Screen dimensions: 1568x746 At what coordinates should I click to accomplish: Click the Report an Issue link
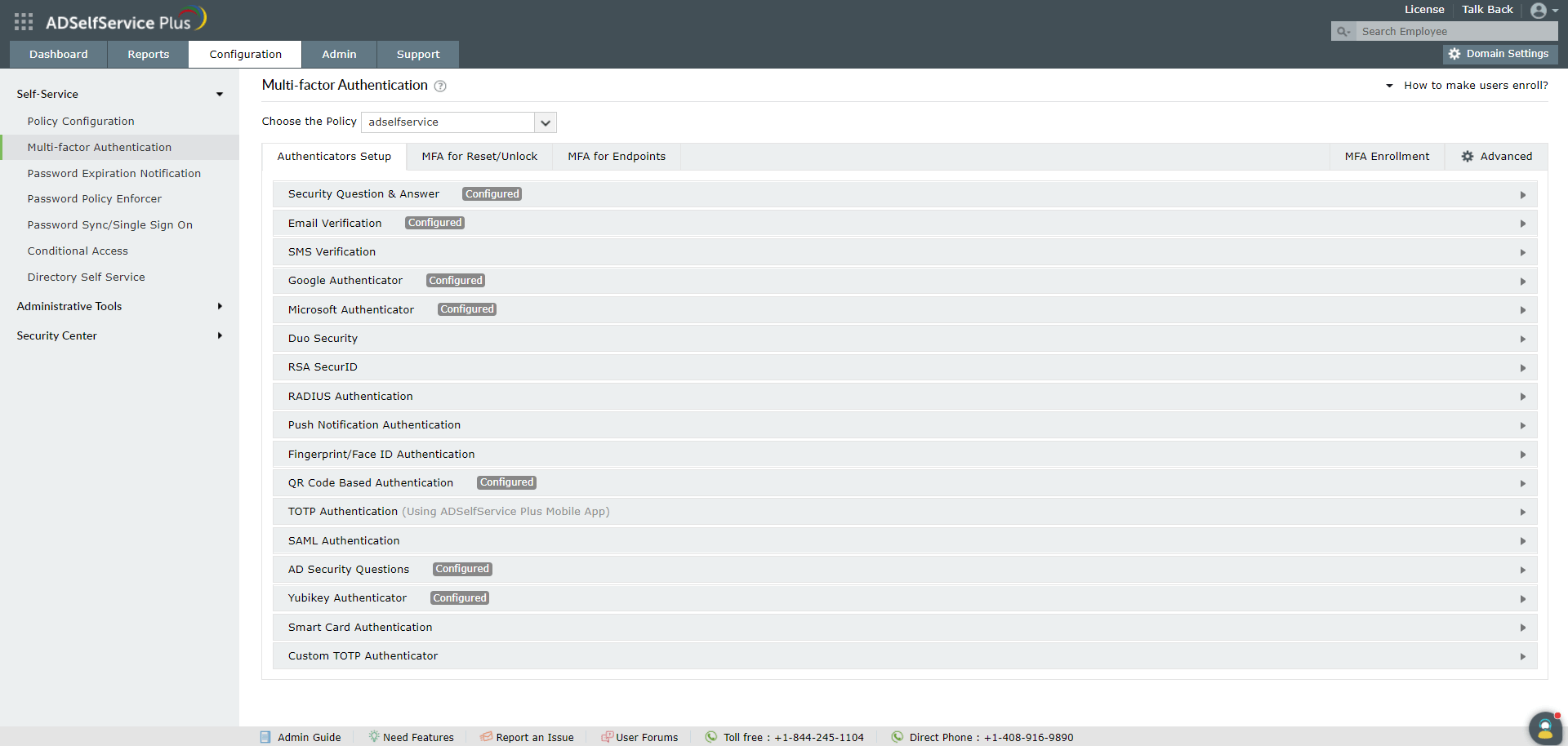pos(535,737)
